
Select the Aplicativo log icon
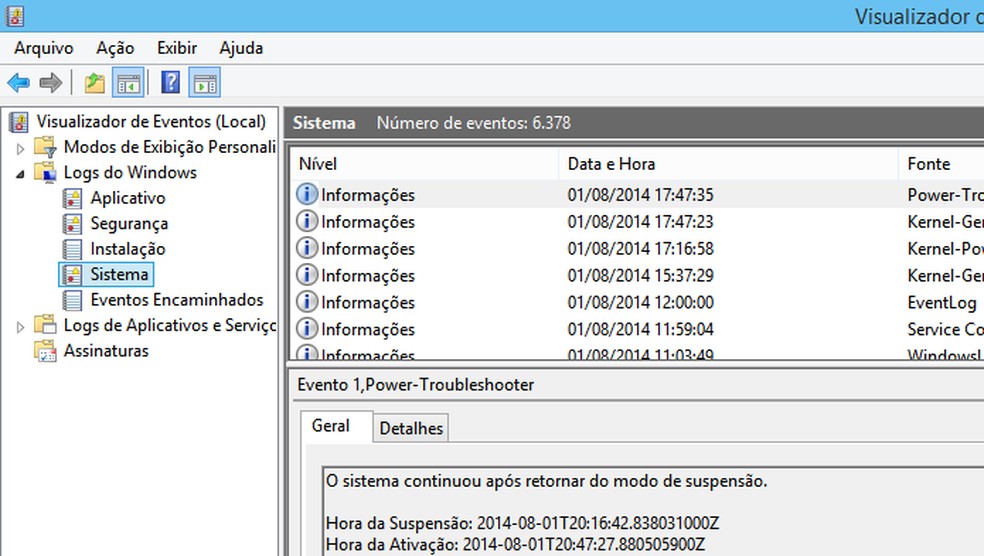pyautogui.click(x=72, y=198)
